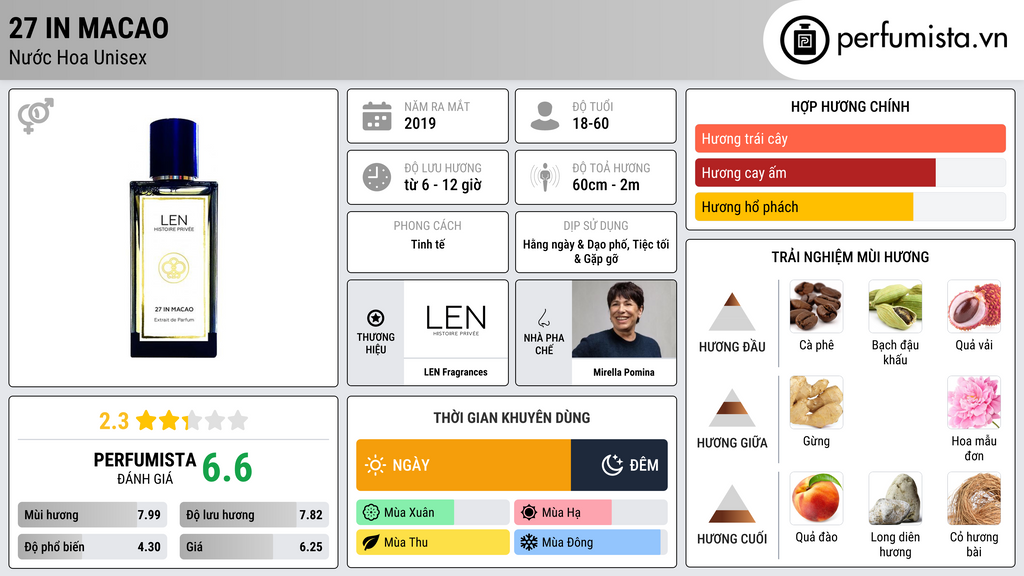Click the sillage value 60cm - 2m

point(606,185)
